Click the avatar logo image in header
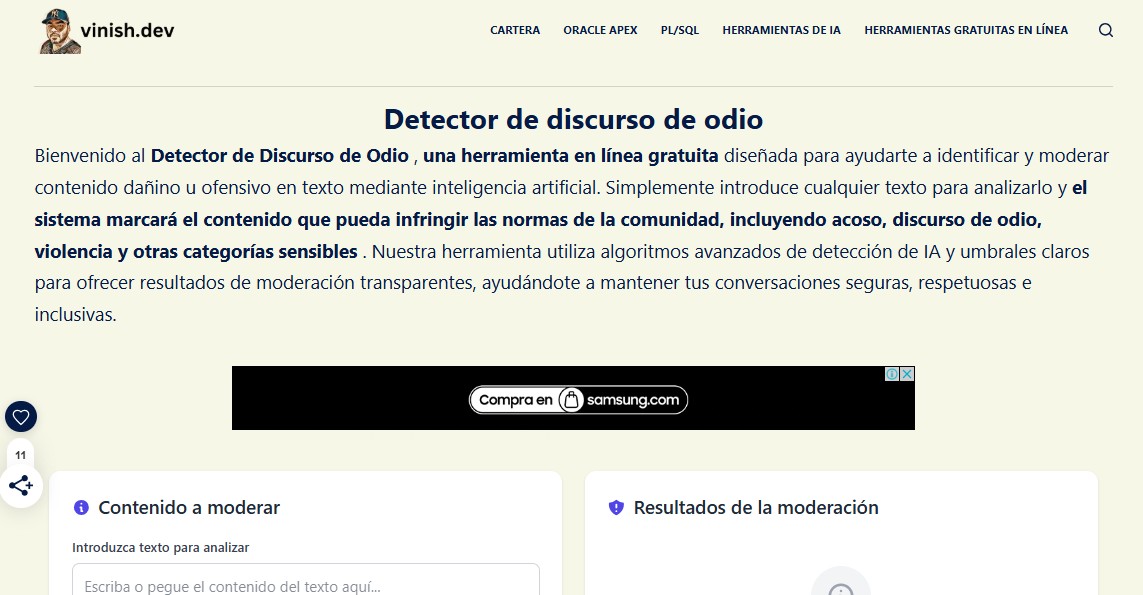 pos(59,31)
